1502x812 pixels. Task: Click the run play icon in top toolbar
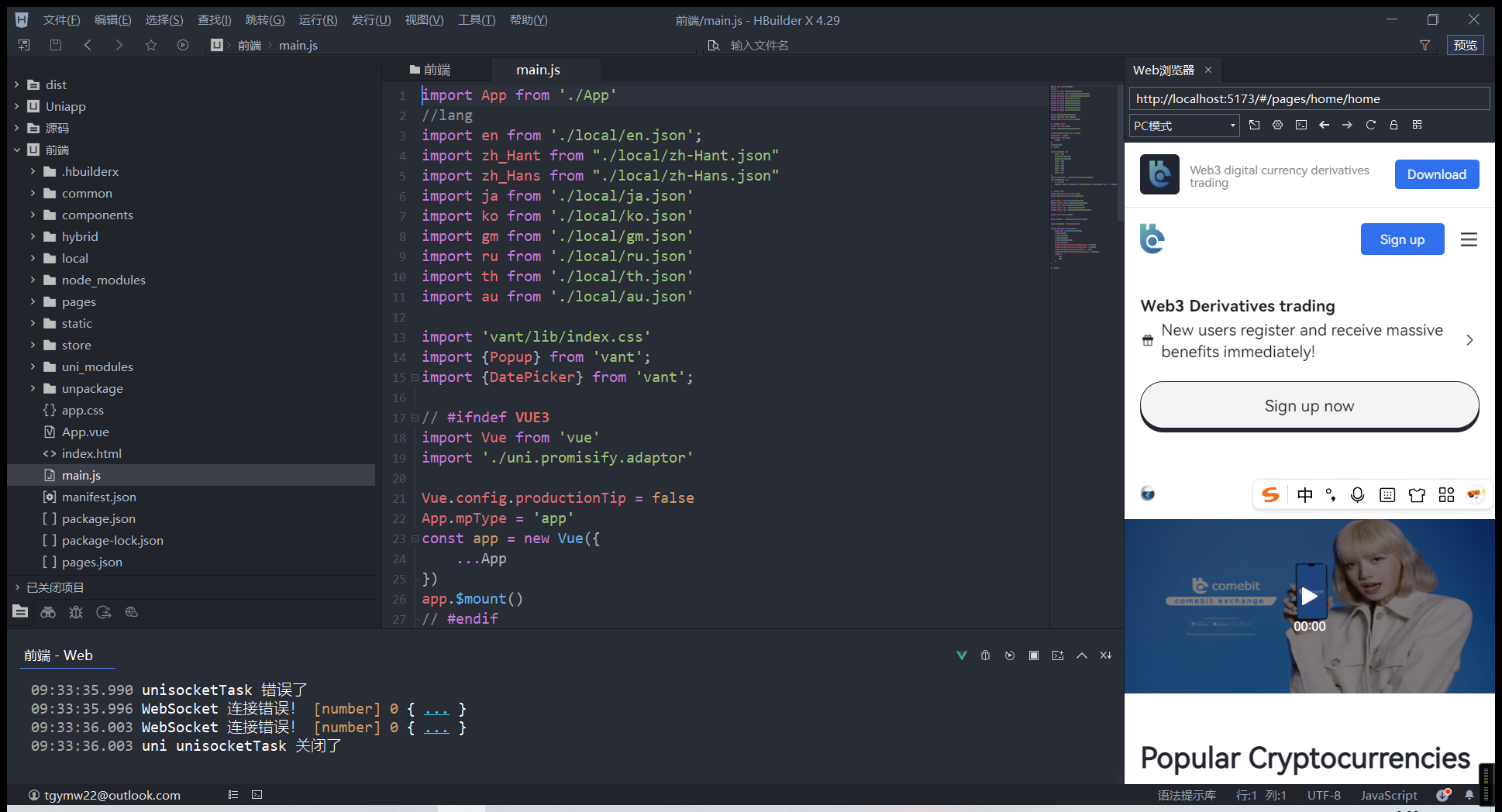pyautogui.click(x=183, y=45)
